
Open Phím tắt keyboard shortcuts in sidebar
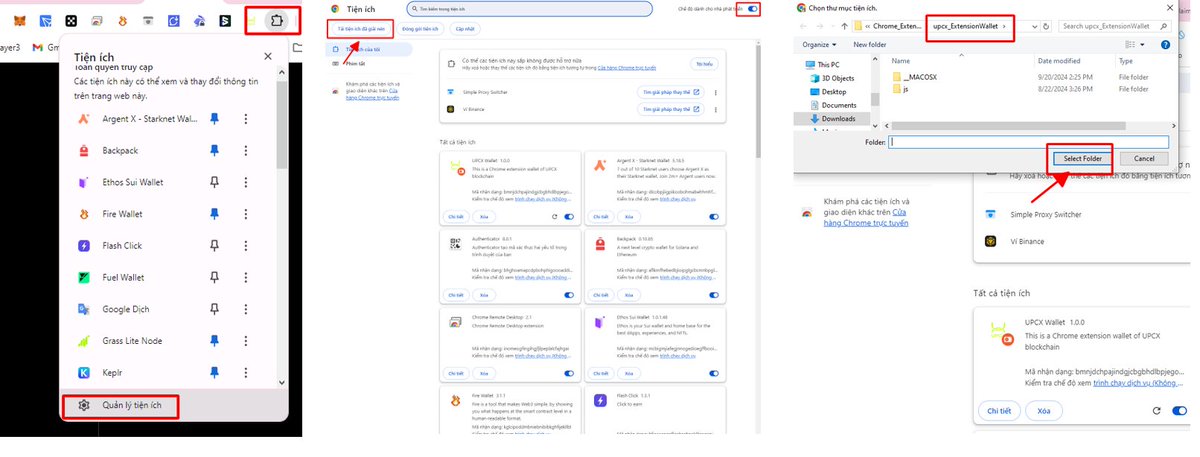(355, 63)
